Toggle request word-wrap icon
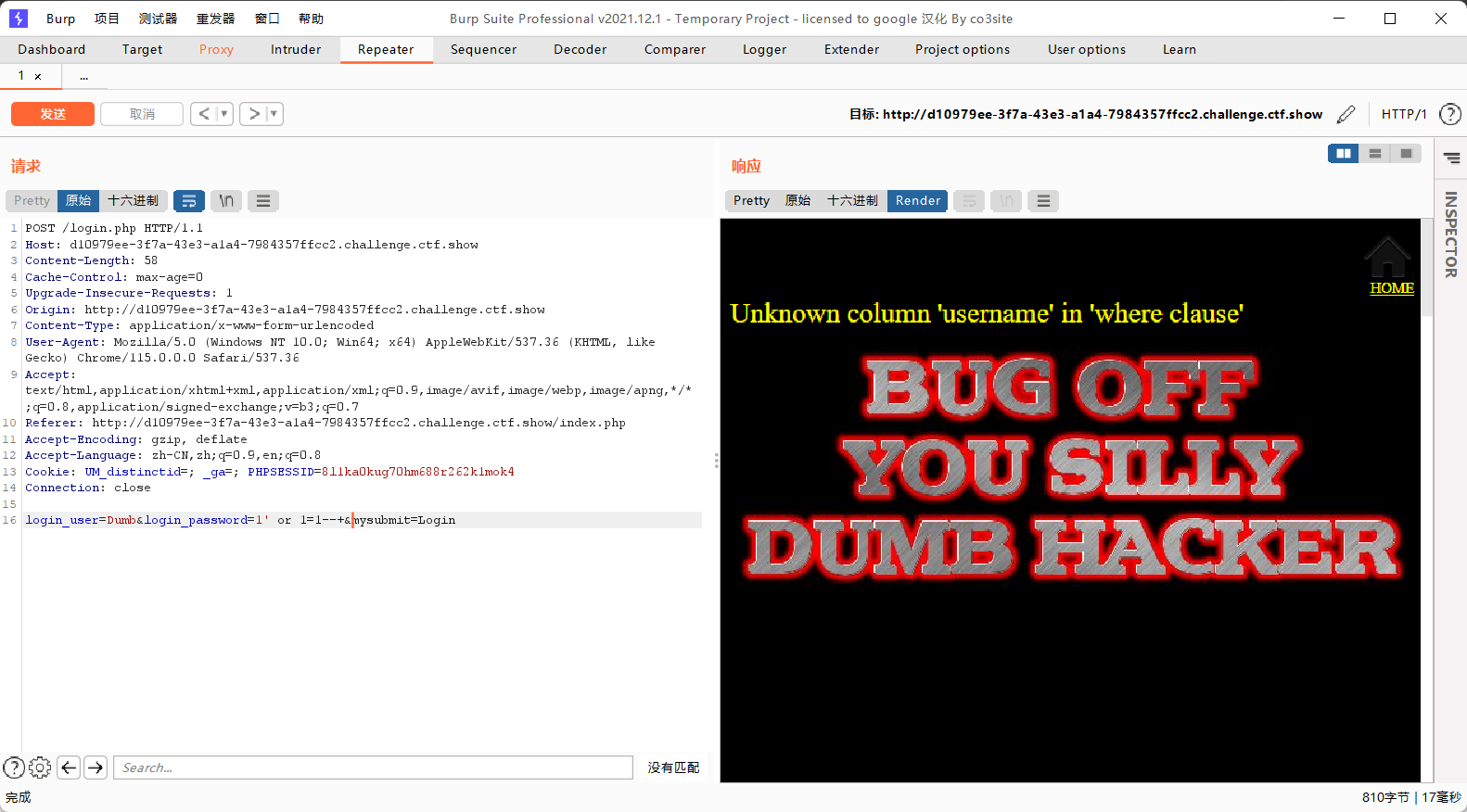This screenshot has width=1467, height=812. tap(189, 200)
